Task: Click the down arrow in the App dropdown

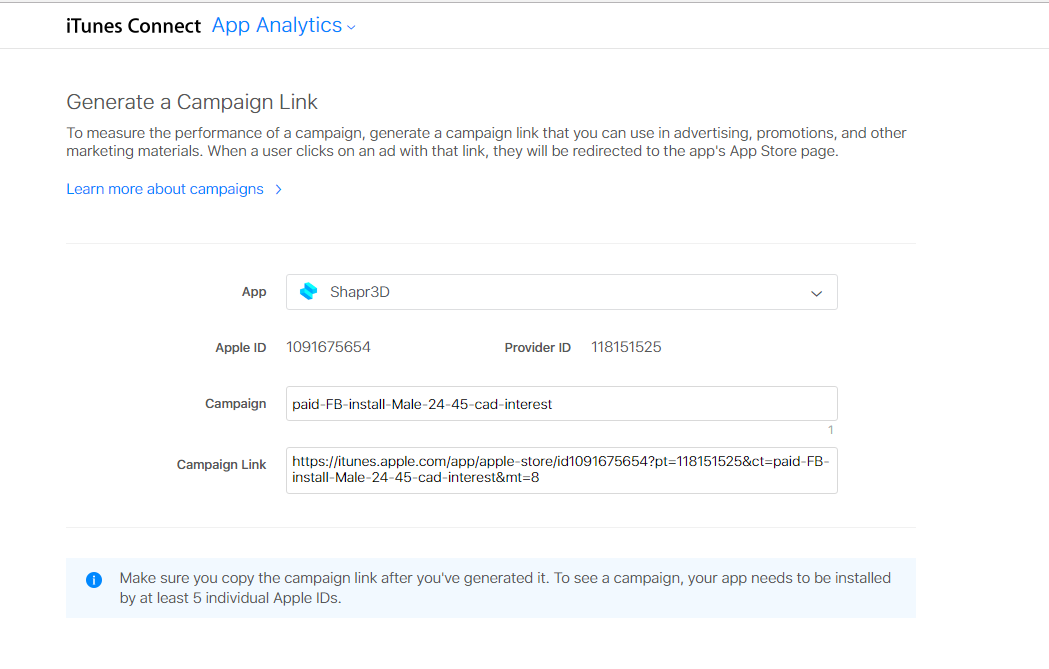Action: [816, 293]
